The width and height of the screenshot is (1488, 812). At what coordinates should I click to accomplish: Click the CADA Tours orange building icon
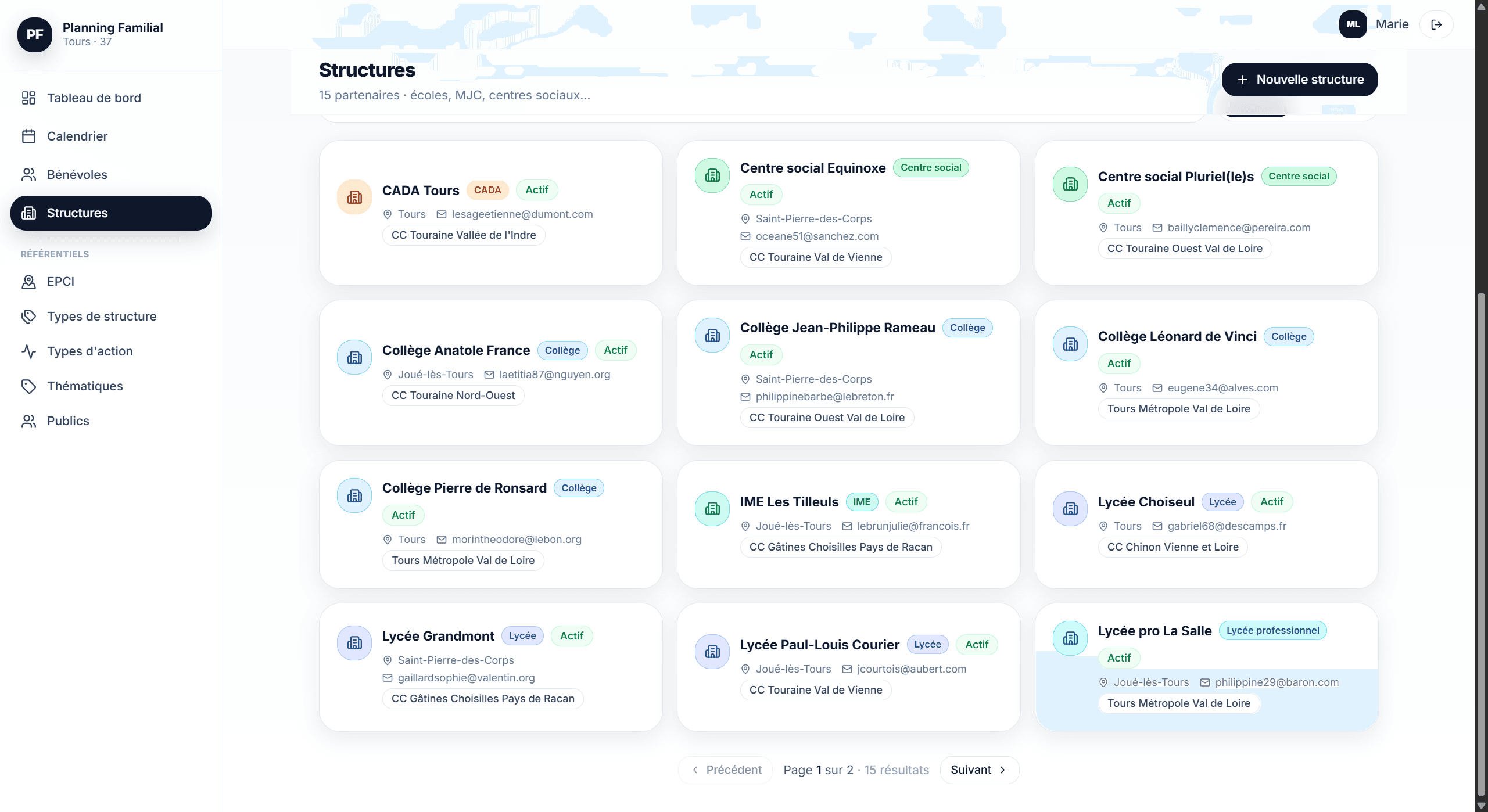coord(354,197)
